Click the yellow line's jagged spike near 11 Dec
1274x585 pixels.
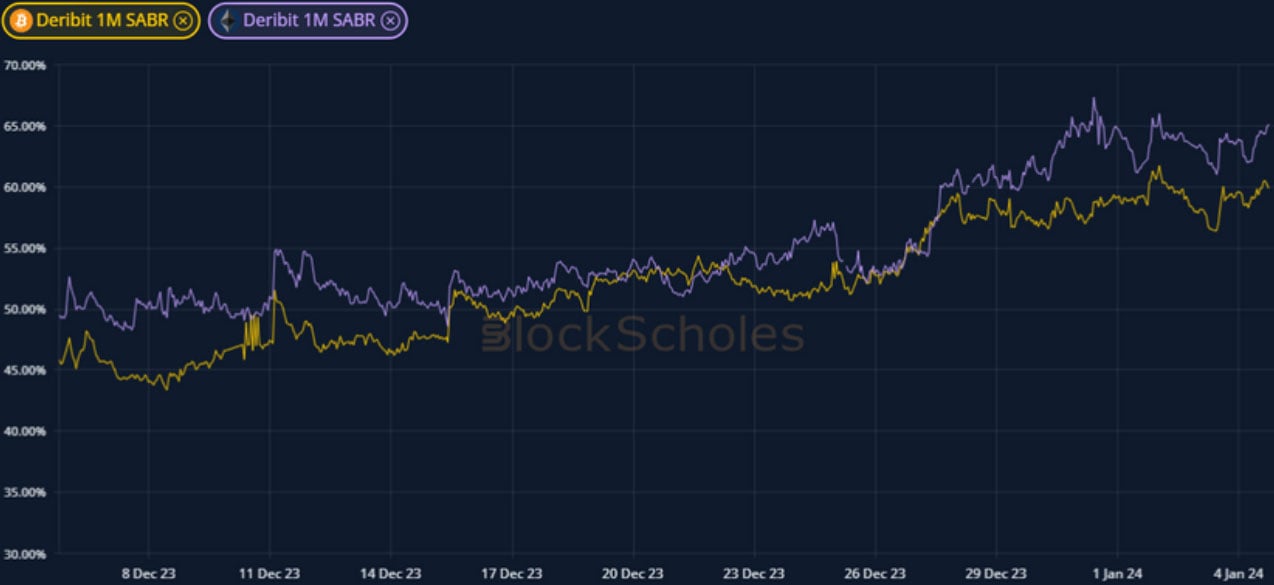click(x=252, y=330)
